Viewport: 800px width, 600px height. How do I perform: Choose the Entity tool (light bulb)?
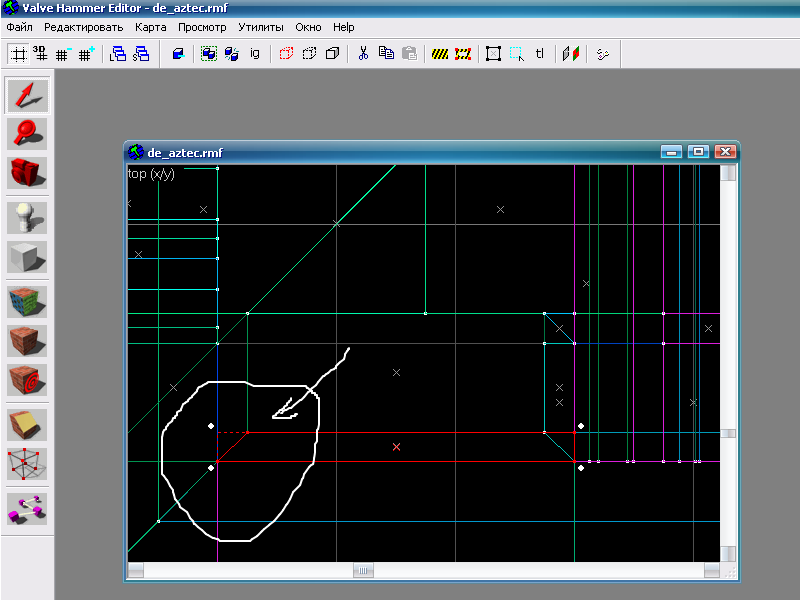coord(27,217)
